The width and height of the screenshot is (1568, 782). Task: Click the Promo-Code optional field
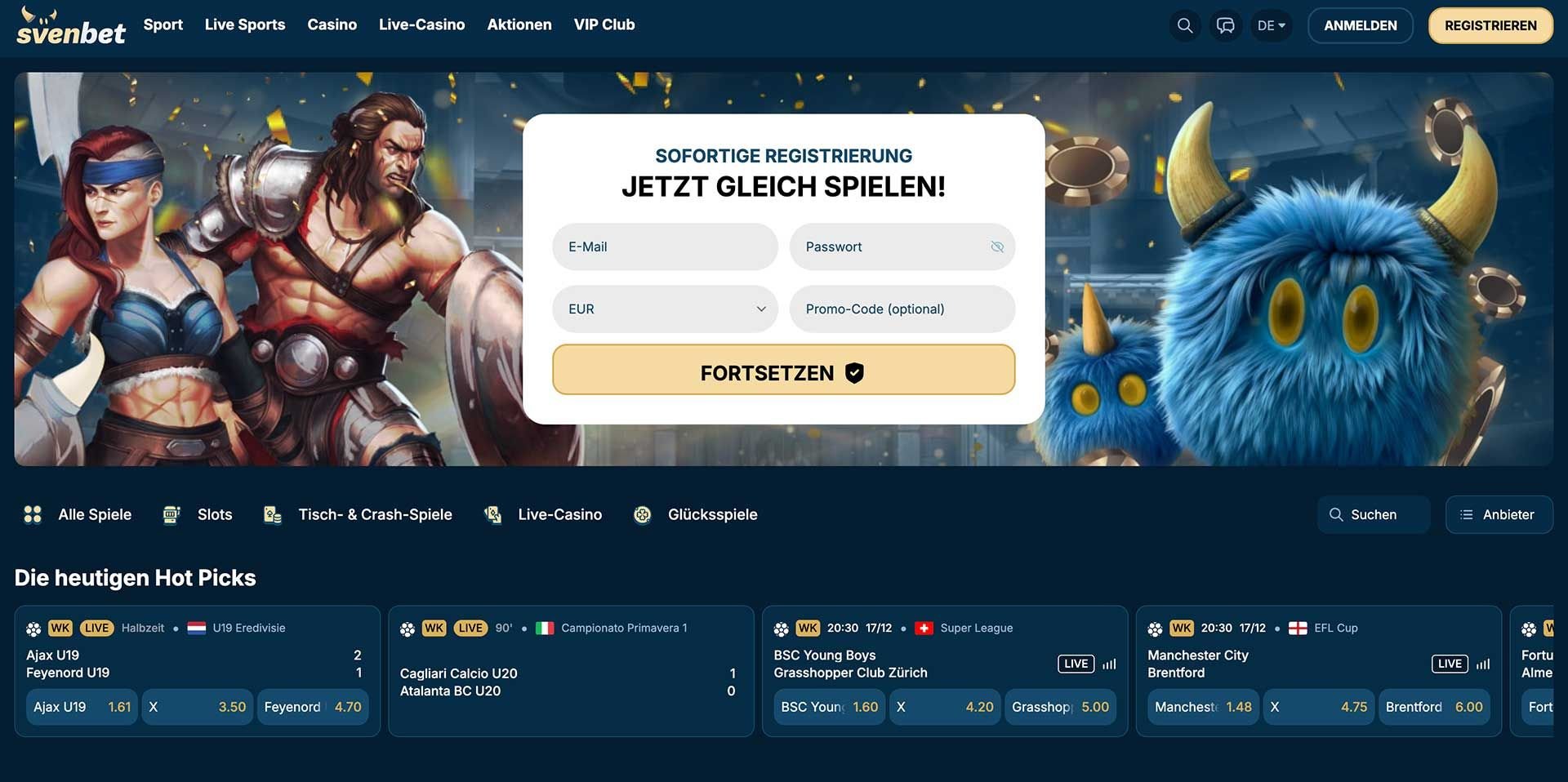pyautogui.click(x=902, y=309)
